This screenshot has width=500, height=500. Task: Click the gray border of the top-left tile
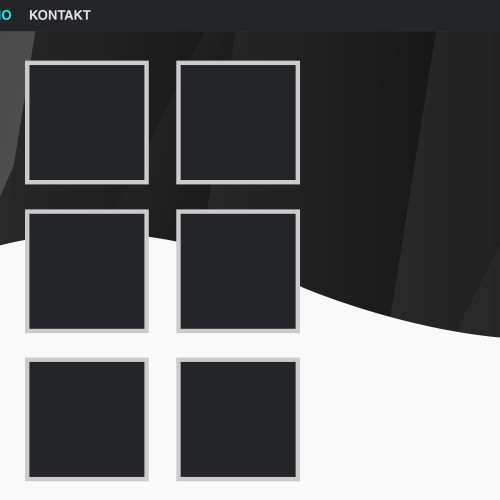[x=87, y=63]
